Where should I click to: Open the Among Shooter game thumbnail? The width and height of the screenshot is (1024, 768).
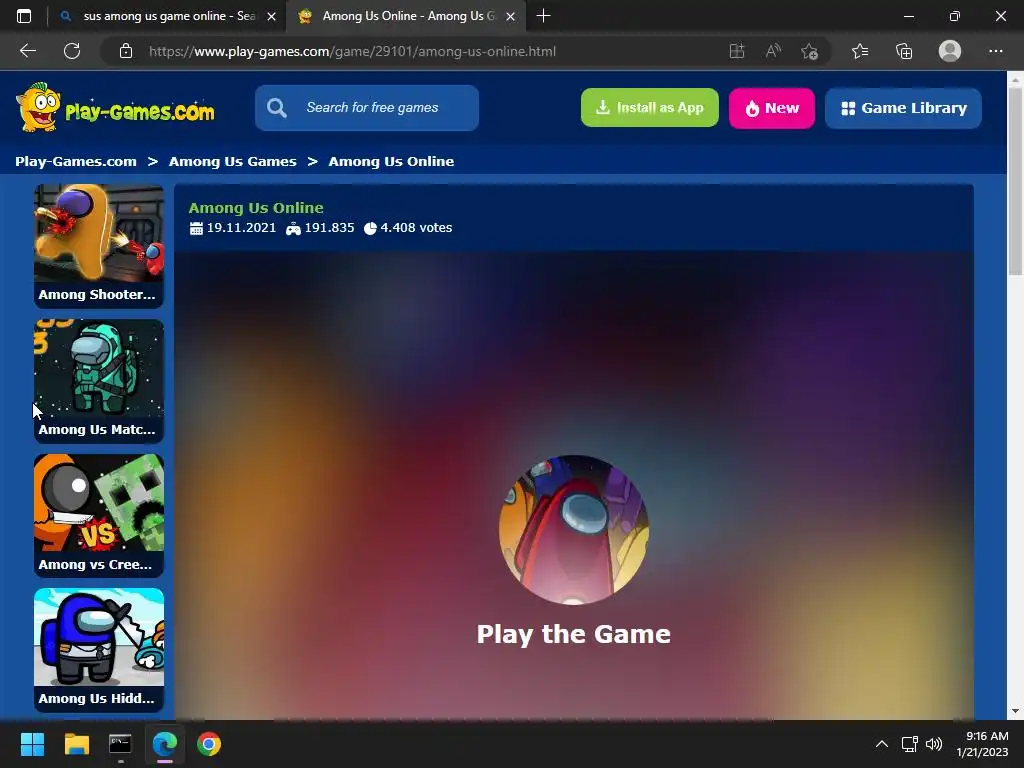click(99, 245)
